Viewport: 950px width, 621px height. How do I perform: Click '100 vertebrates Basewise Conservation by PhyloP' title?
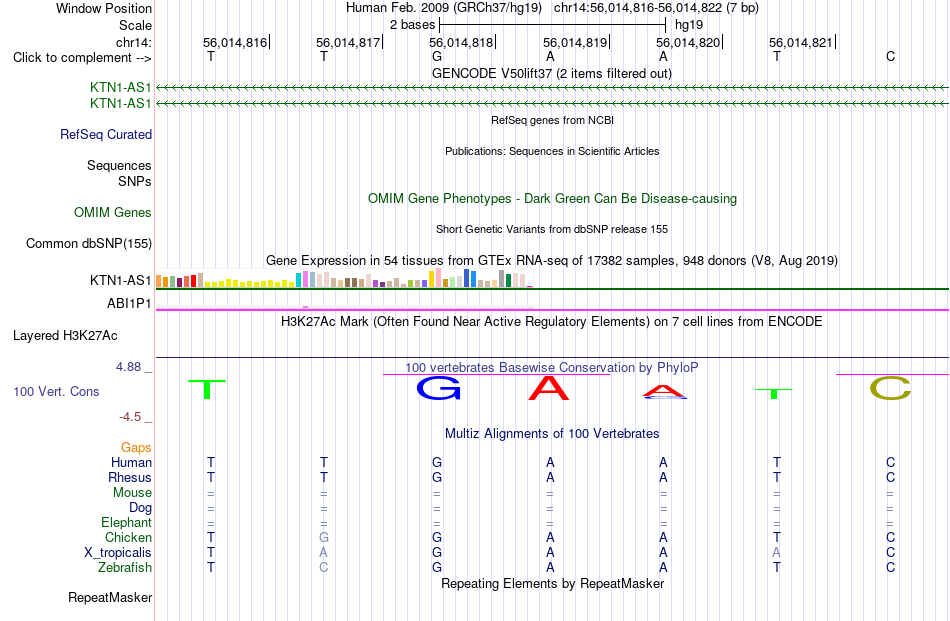click(551, 367)
